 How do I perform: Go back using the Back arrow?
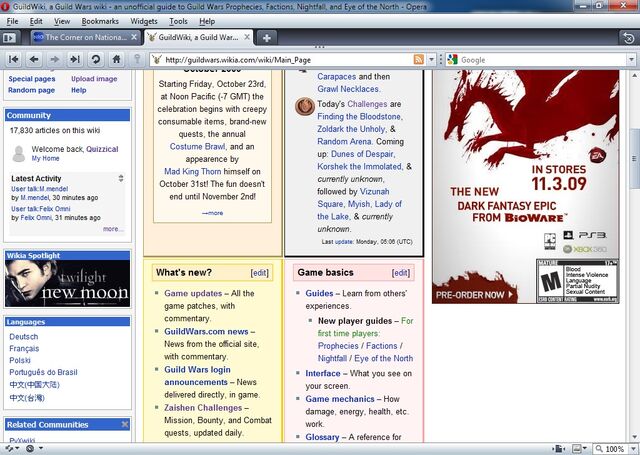pos(34,60)
